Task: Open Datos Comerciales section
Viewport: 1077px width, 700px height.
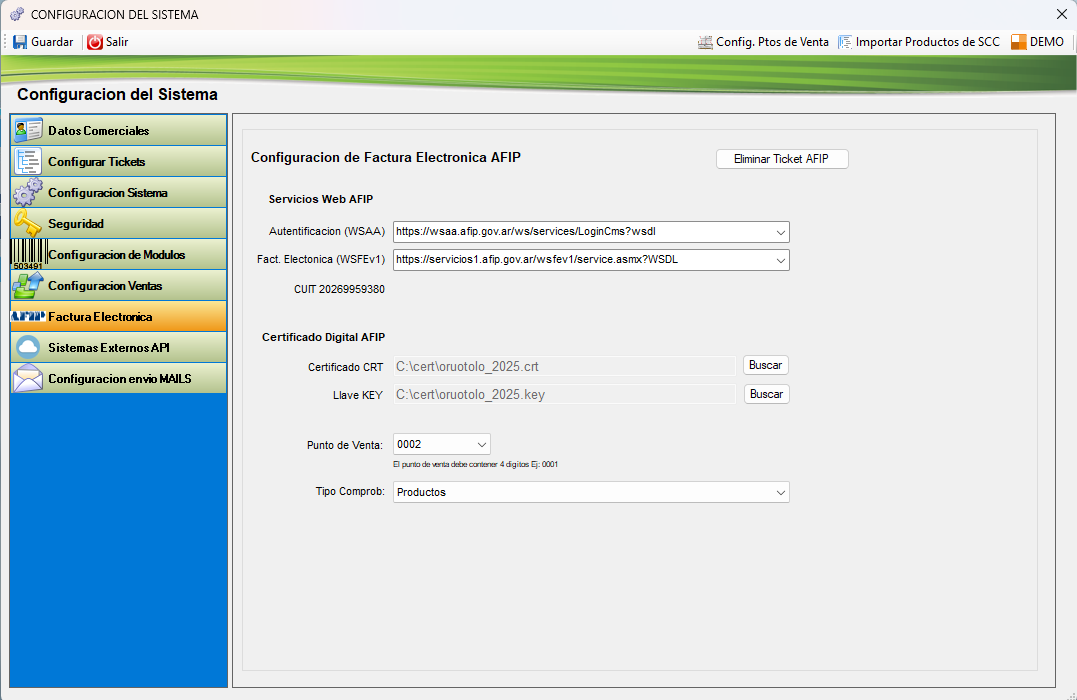Action: [x=98, y=131]
